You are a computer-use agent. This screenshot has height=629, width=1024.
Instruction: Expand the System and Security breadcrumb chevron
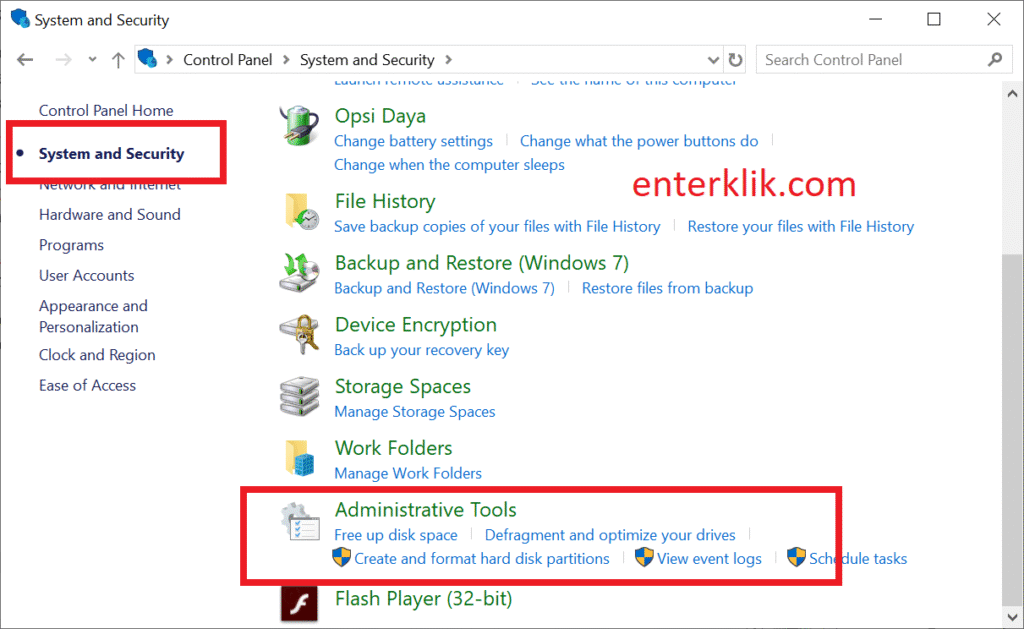449,60
